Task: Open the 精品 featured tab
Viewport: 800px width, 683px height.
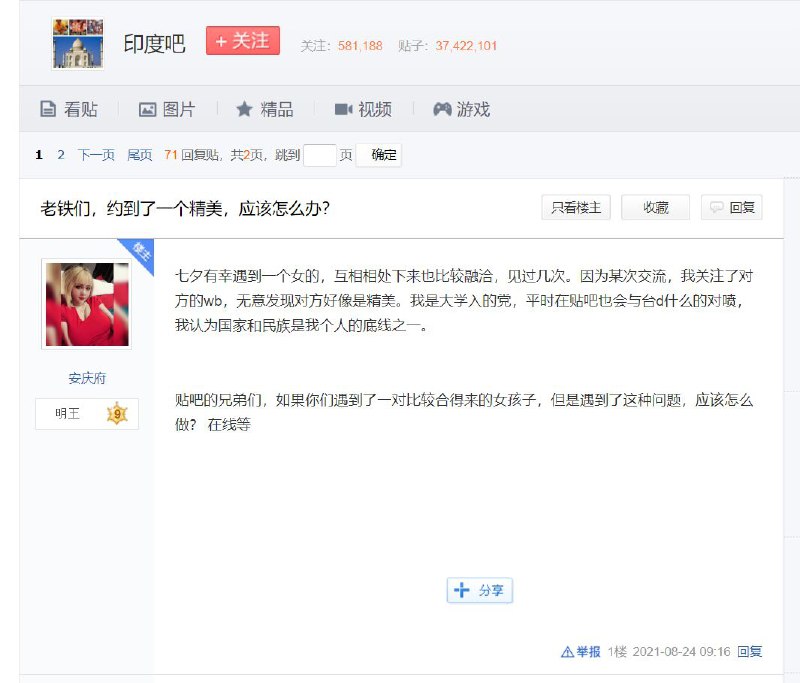Action: (264, 110)
